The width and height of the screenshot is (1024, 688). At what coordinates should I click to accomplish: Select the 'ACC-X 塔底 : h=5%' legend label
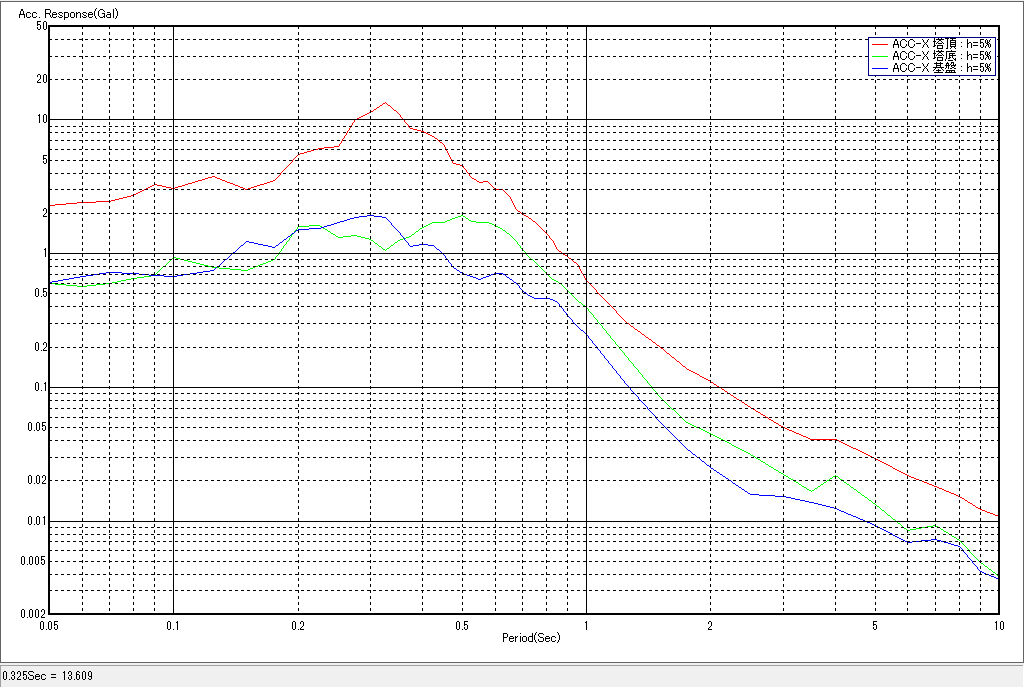941,56
